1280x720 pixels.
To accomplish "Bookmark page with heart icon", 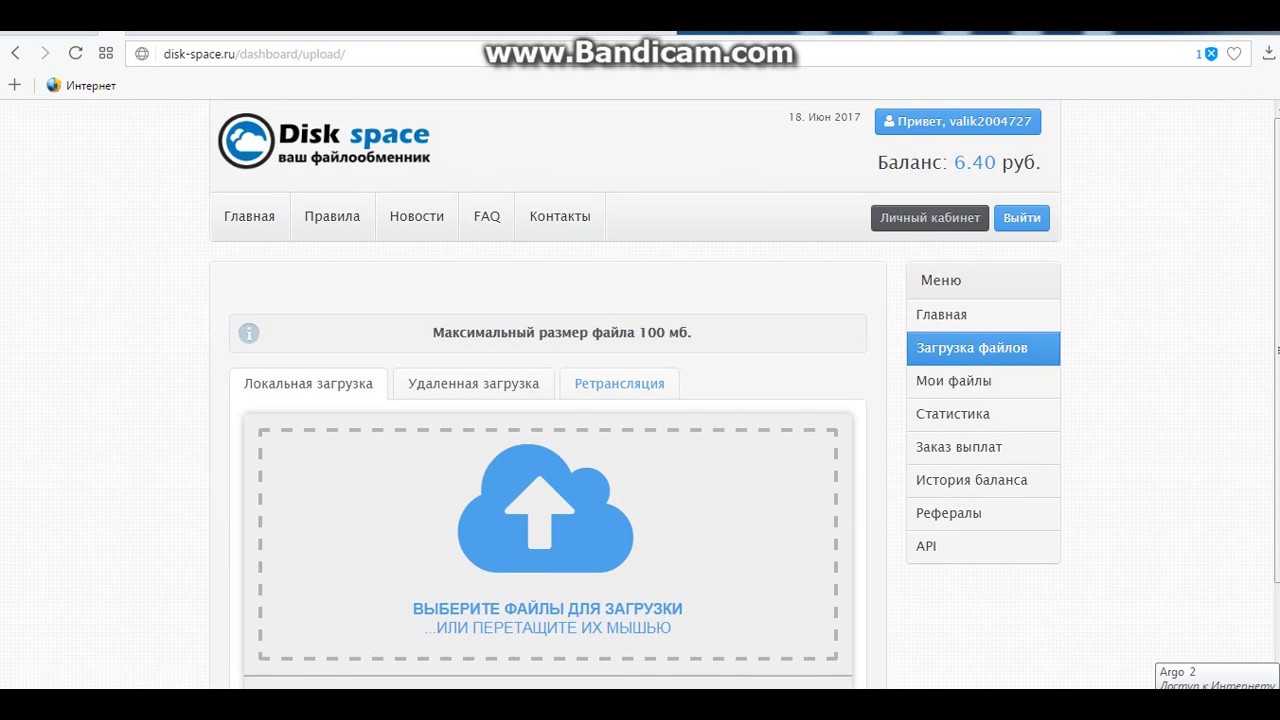I will (x=1234, y=54).
